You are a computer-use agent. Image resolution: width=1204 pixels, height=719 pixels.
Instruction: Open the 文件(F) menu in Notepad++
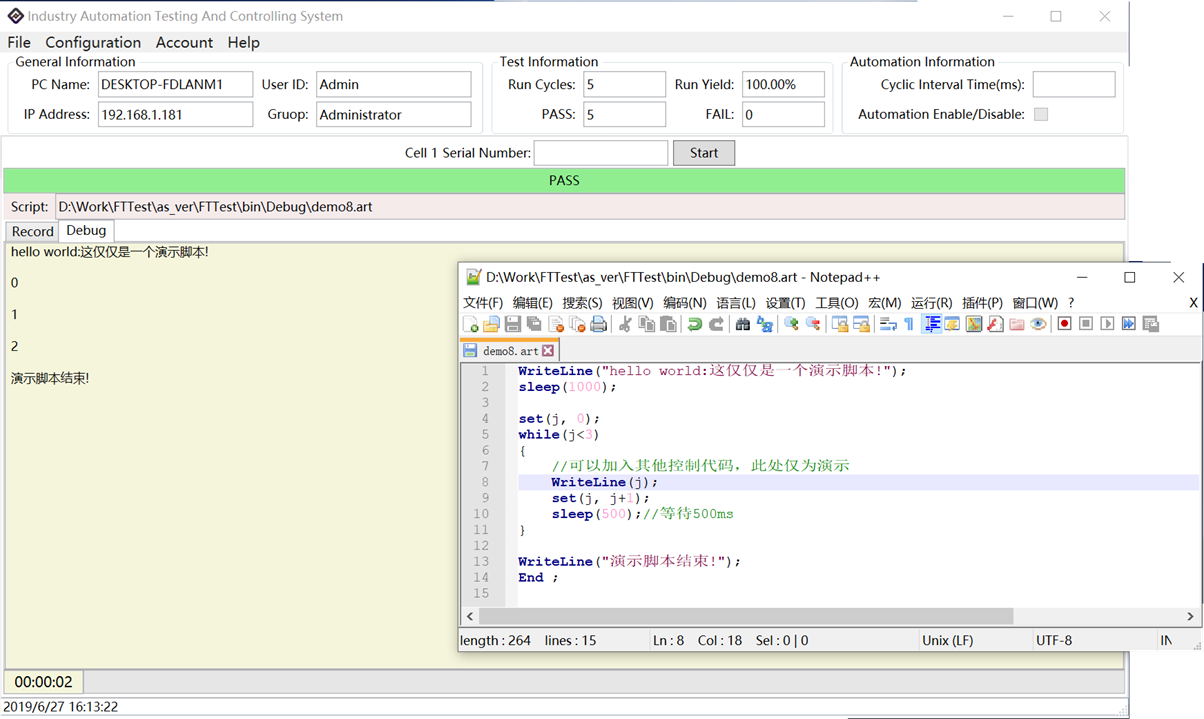tap(482, 303)
